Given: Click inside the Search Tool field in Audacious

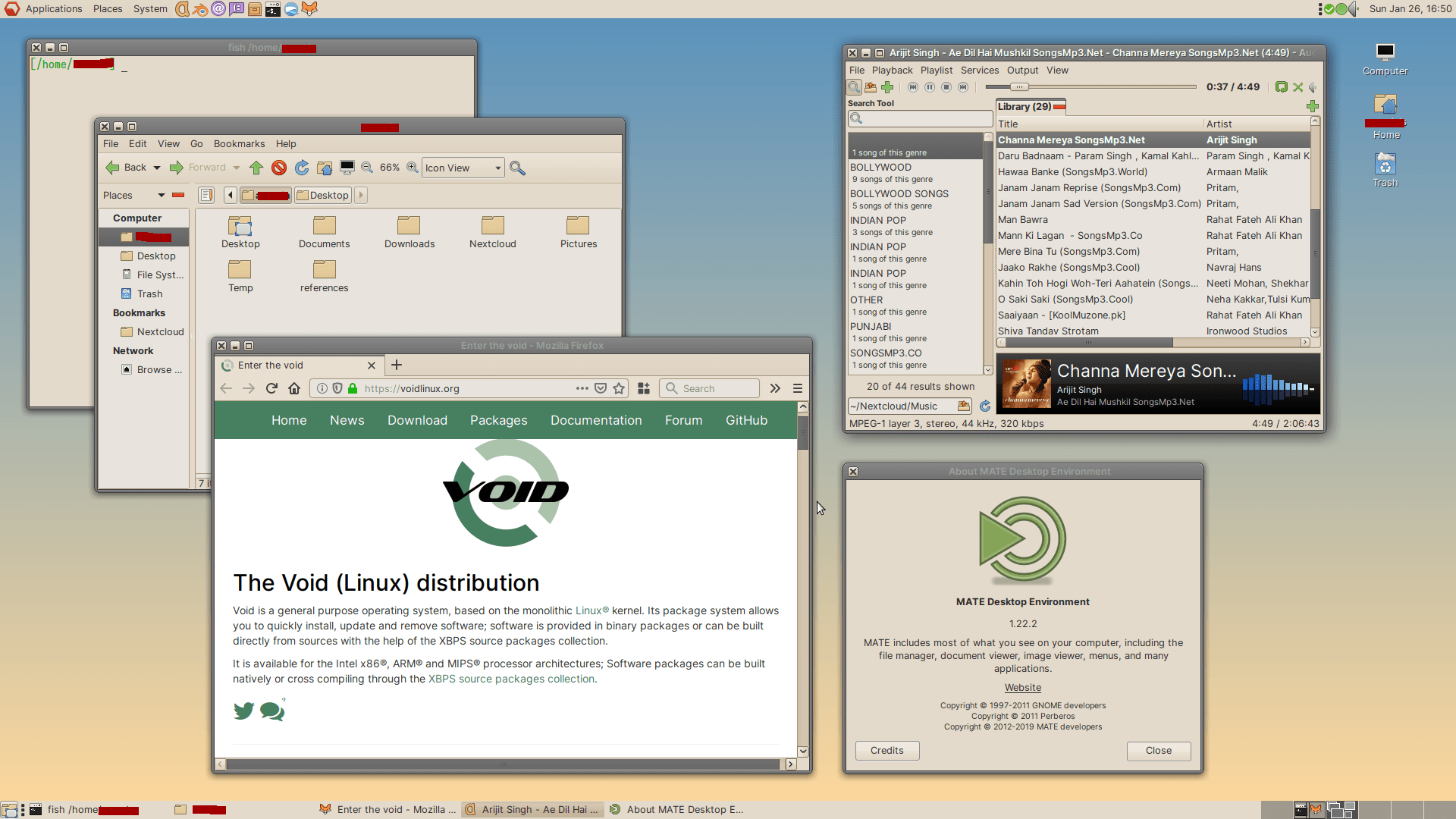Looking at the screenshot, I should tap(919, 118).
